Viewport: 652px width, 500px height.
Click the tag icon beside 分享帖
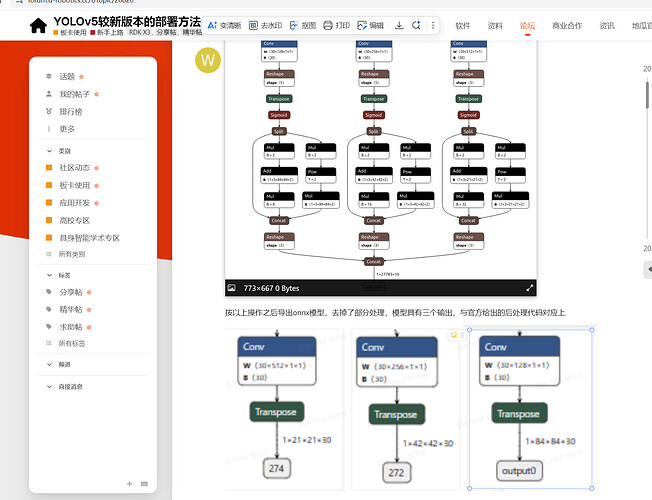[49, 292]
